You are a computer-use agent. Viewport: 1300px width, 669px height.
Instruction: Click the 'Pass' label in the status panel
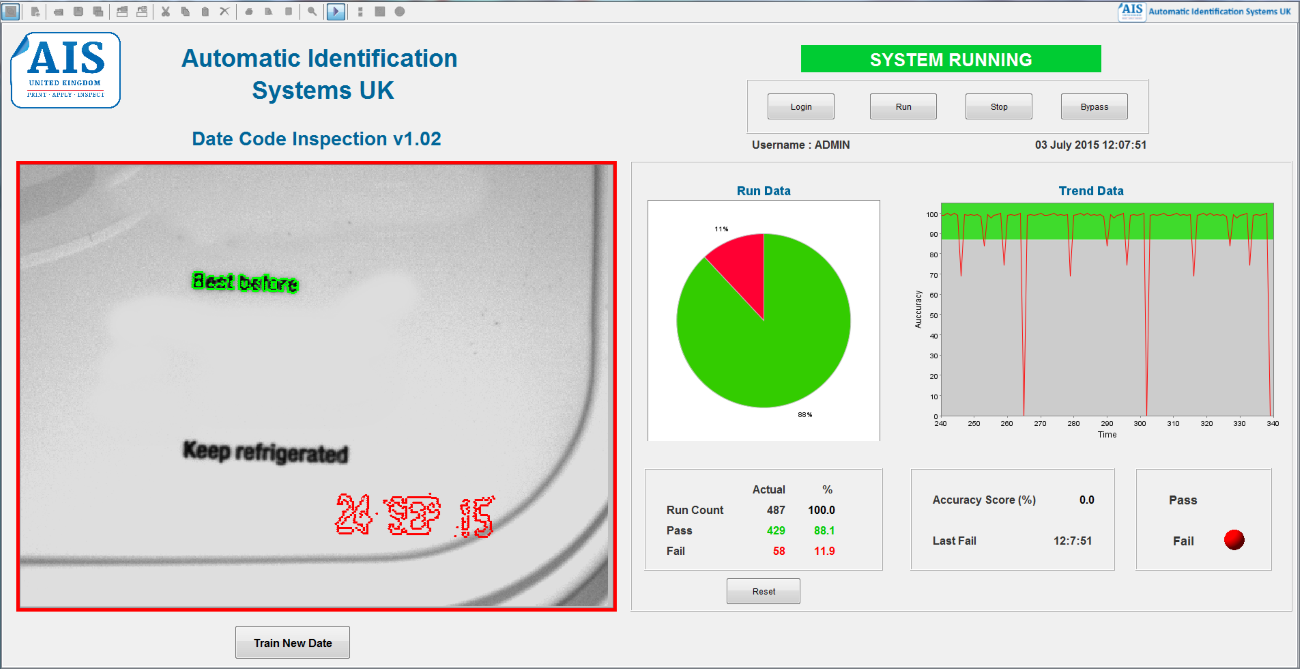pos(1183,500)
